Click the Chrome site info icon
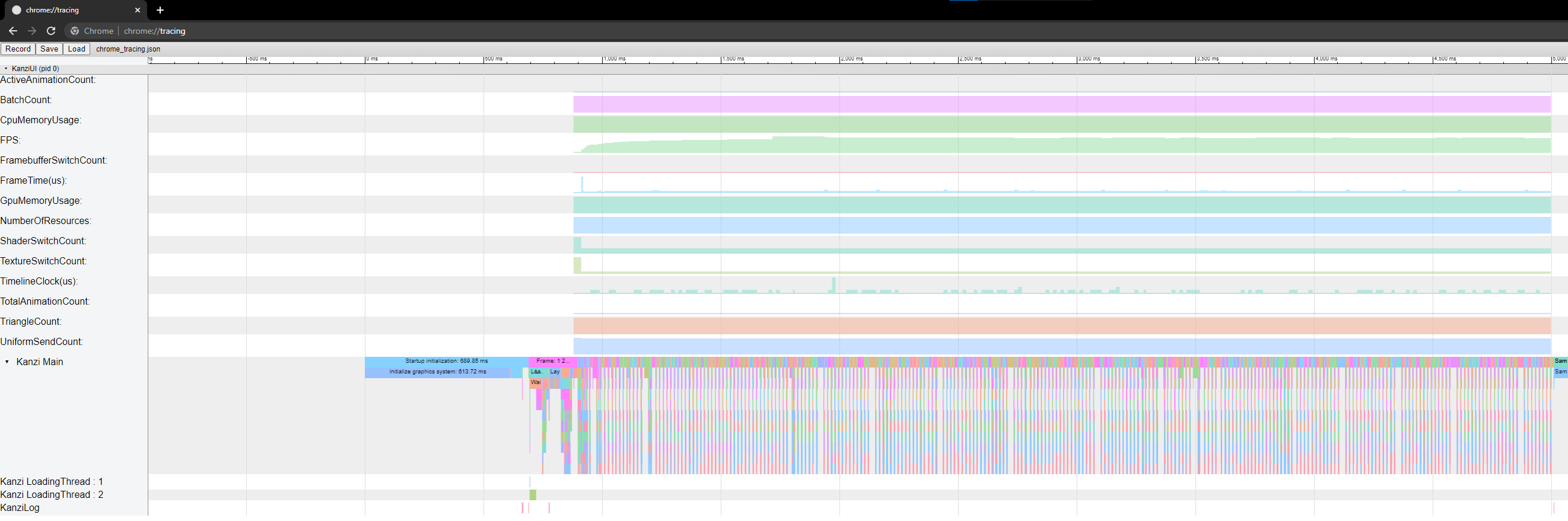The width and height of the screenshot is (1568, 521). [x=75, y=31]
